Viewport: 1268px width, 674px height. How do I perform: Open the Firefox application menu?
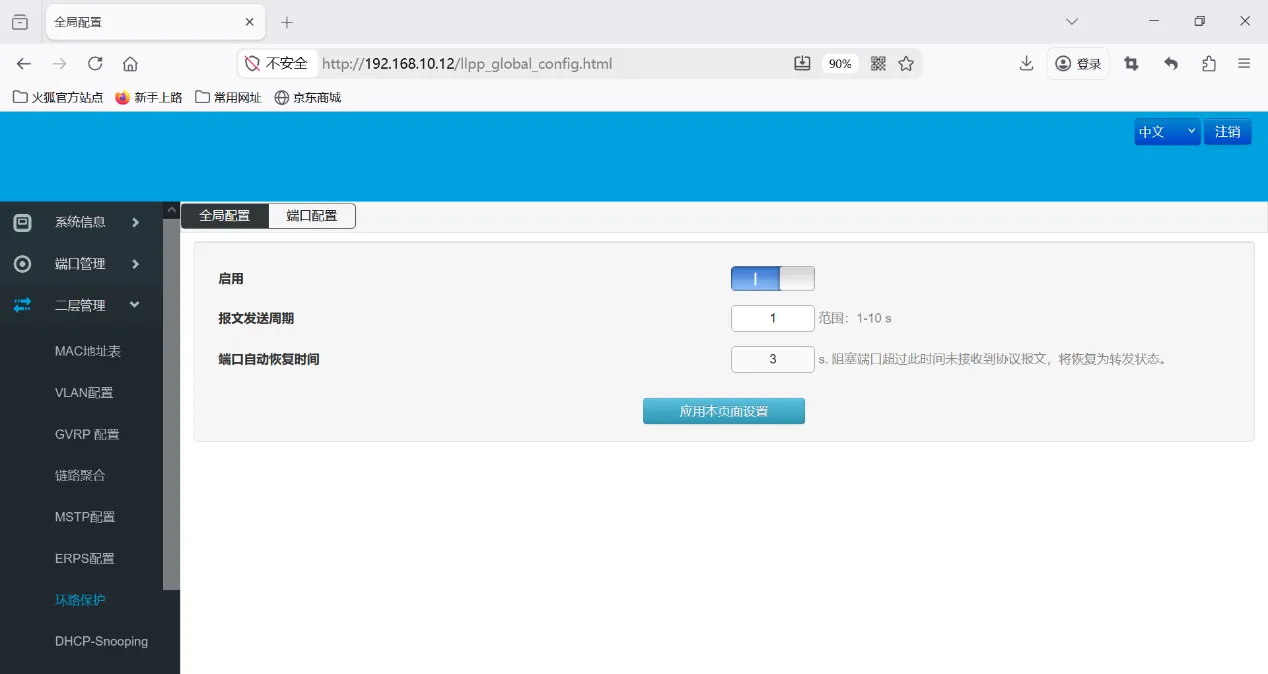click(1244, 64)
